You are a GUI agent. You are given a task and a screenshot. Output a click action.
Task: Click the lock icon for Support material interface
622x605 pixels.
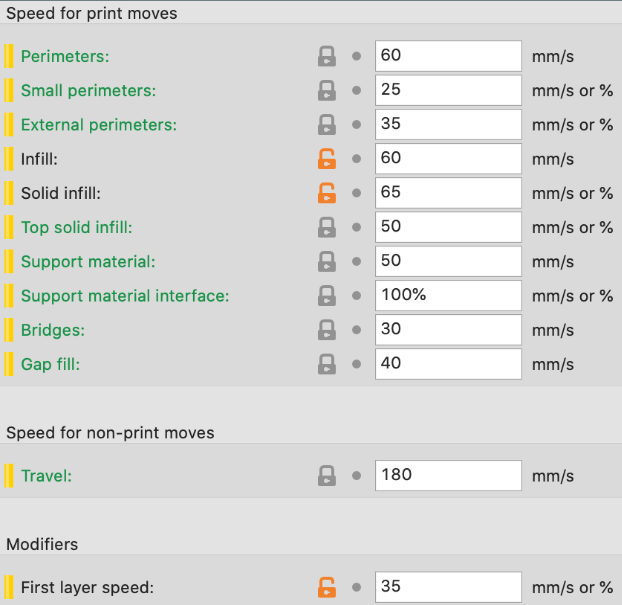tap(326, 296)
